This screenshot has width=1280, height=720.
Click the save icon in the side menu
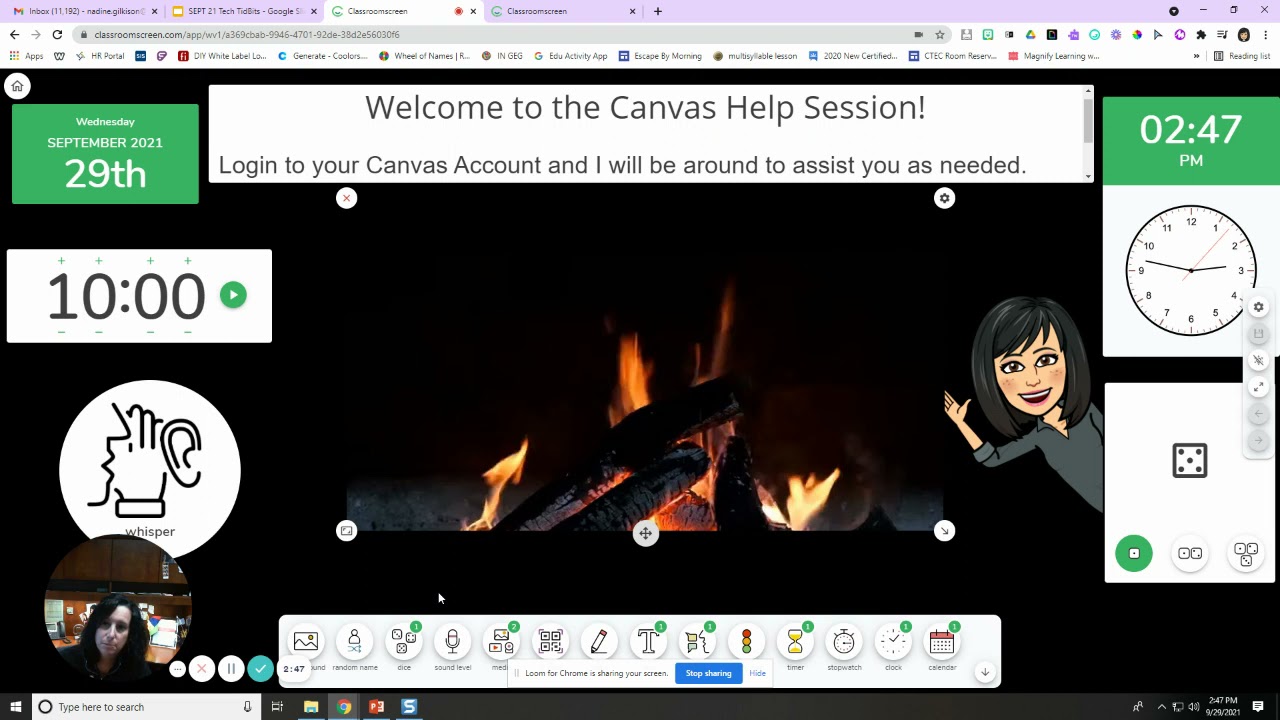1259,334
